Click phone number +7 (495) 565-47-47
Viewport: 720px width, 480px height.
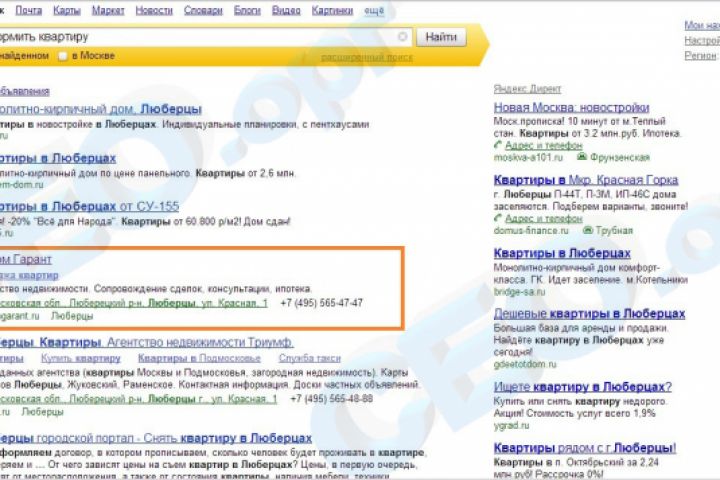pos(321,303)
